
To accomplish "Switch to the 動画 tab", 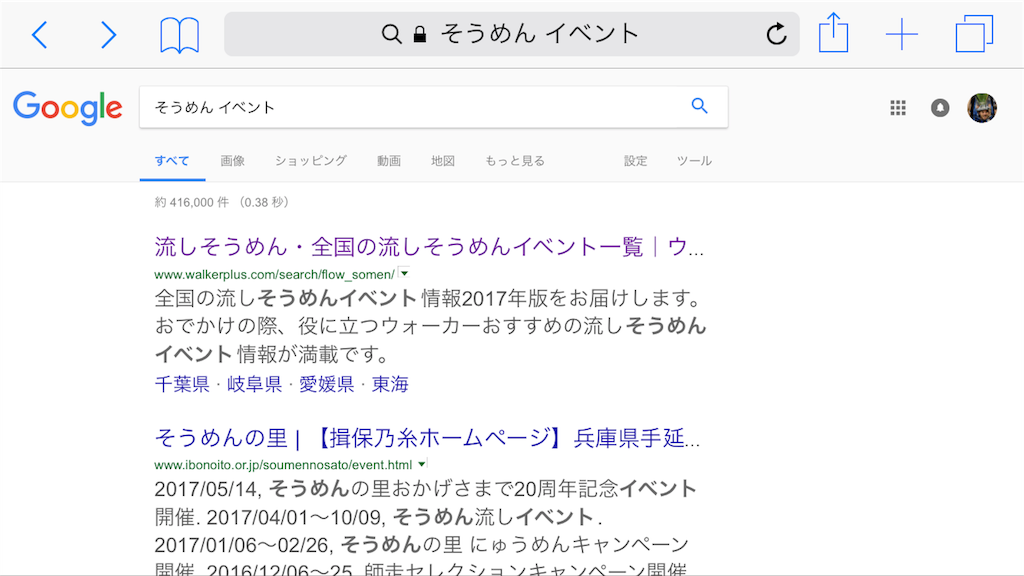I will click(x=389, y=161).
